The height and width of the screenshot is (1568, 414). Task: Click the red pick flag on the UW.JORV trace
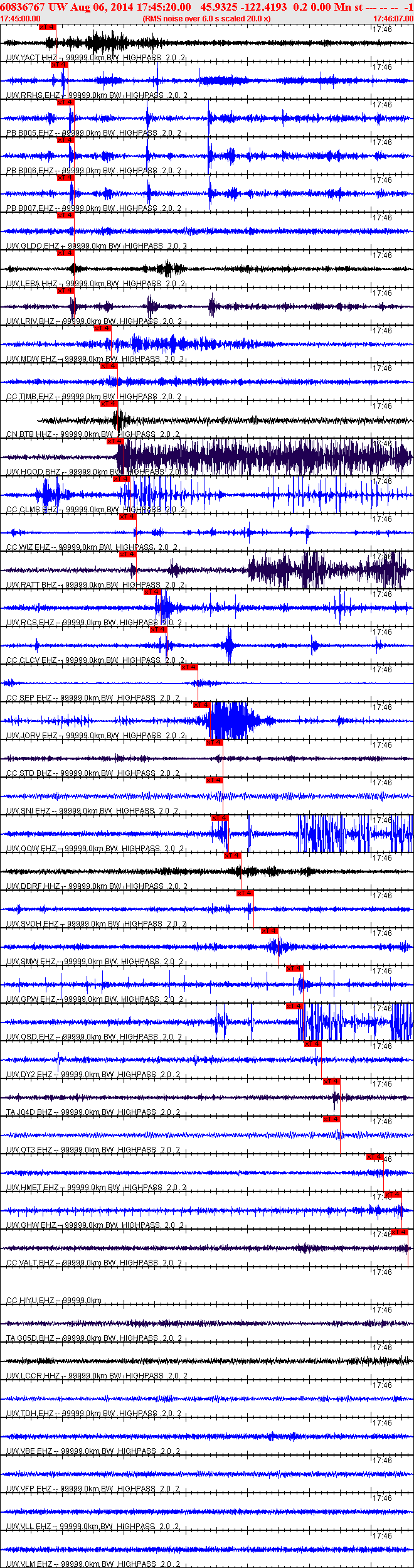pyautogui.click(x=202, y=705)
